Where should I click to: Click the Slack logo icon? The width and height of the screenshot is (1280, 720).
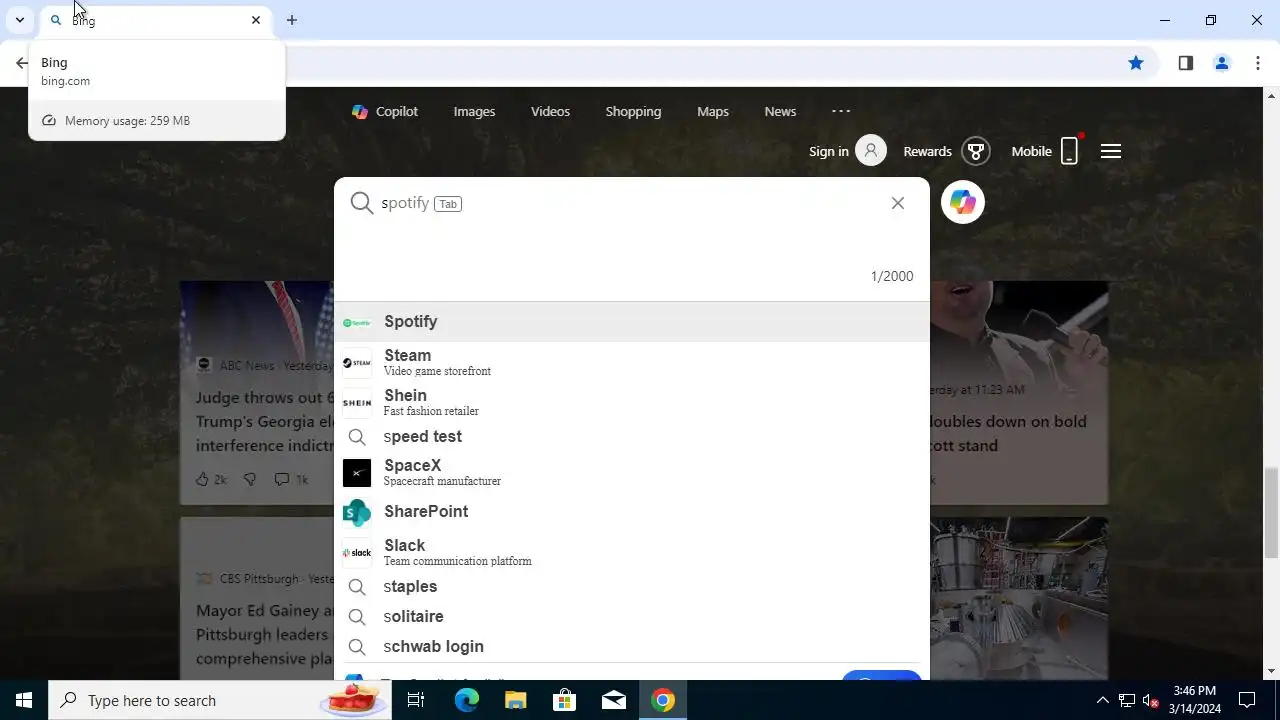(357, 553)
